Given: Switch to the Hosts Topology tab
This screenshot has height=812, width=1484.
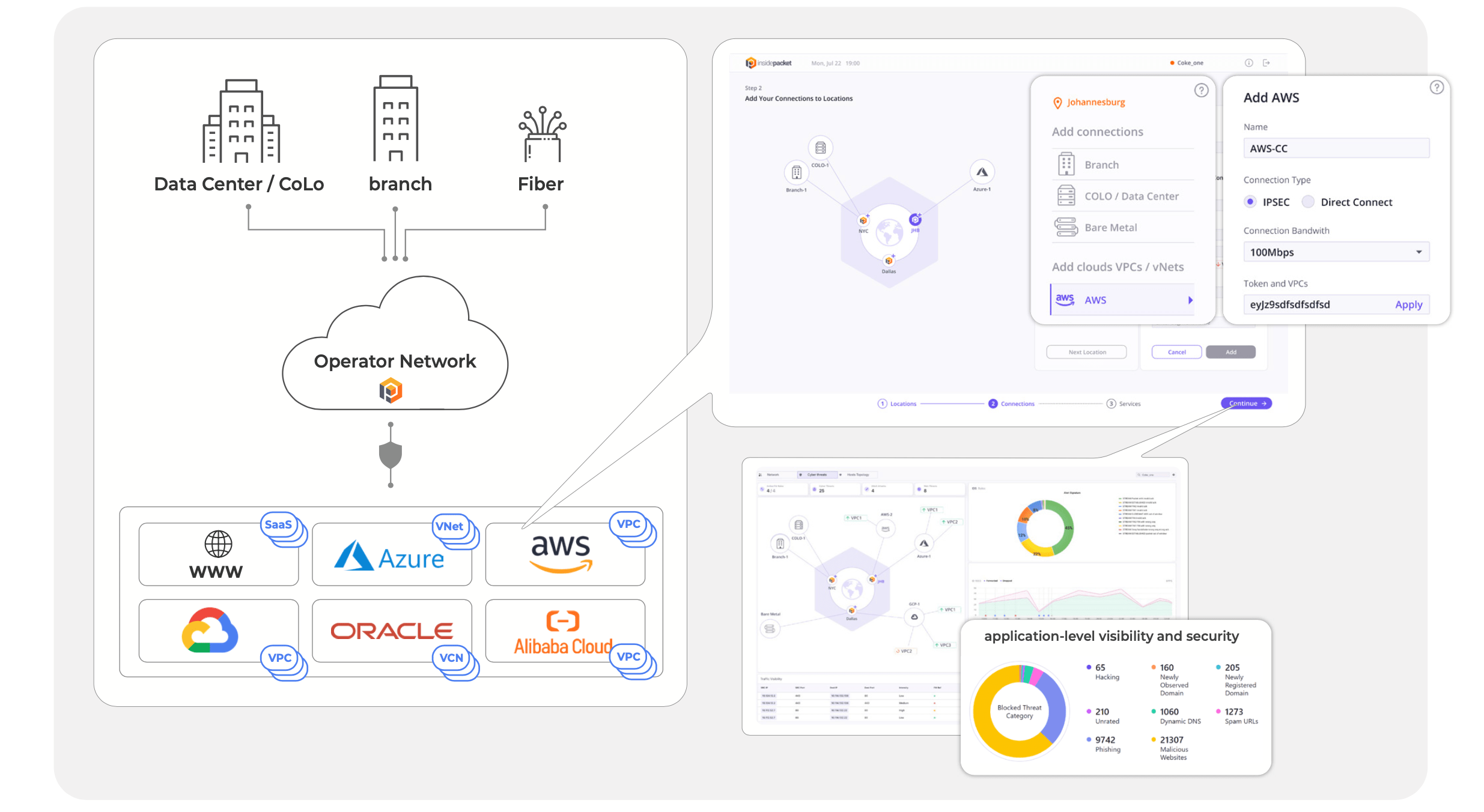Looking at the screenshot, I should pyautogui.click(x=857, y=474).
